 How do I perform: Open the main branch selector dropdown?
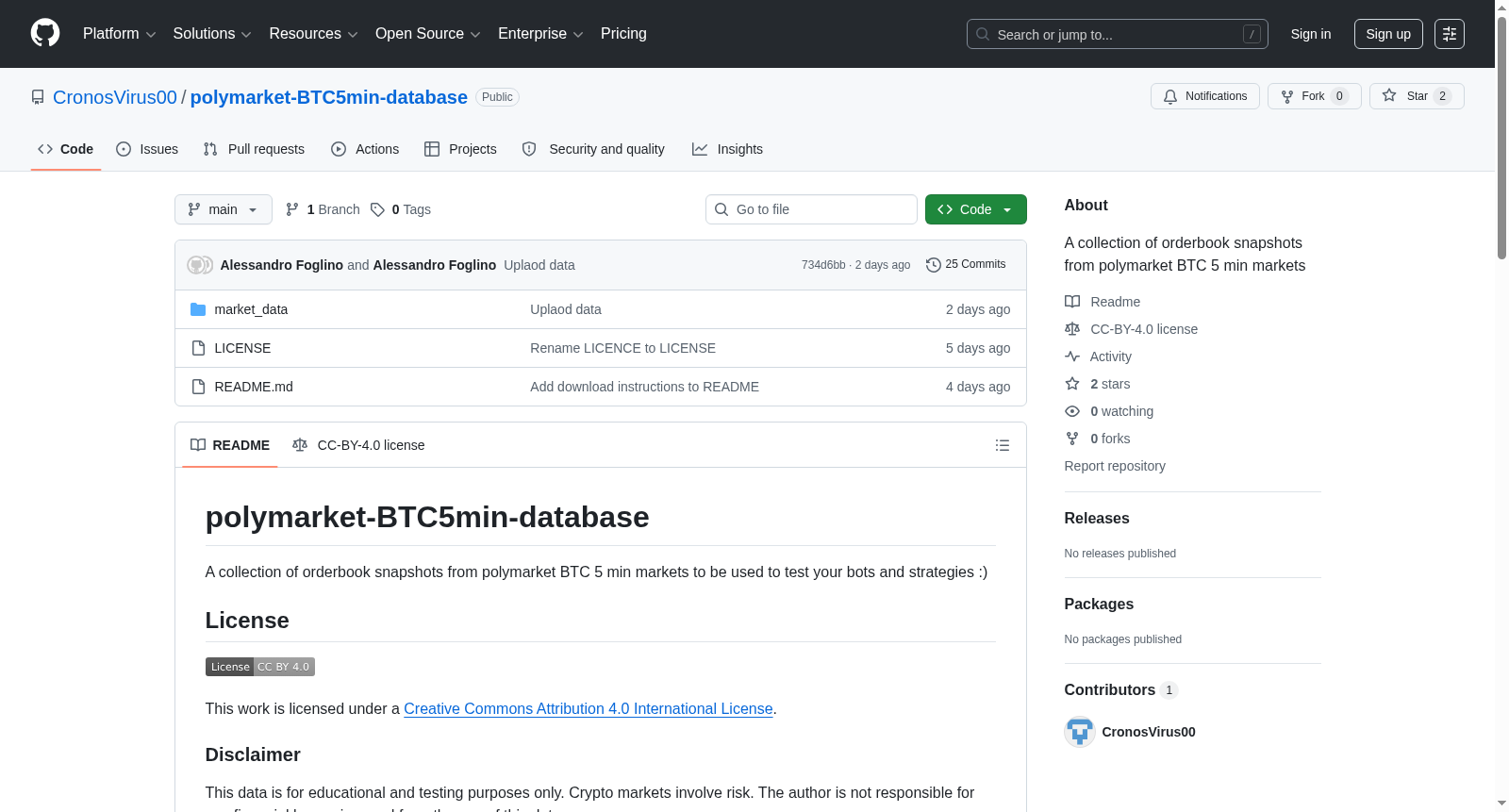click(224, 209)
